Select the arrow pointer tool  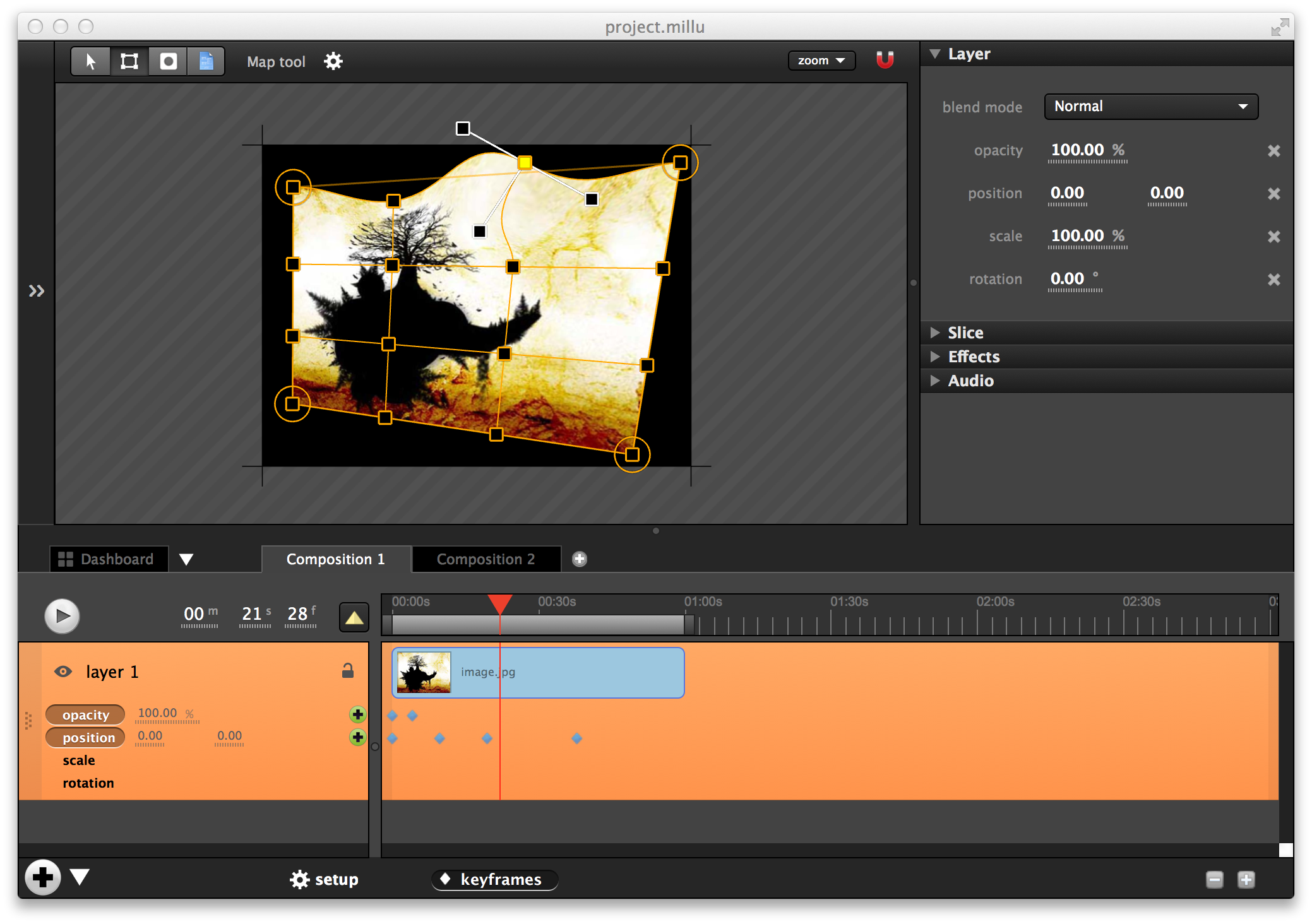click(x=90, y=61)
